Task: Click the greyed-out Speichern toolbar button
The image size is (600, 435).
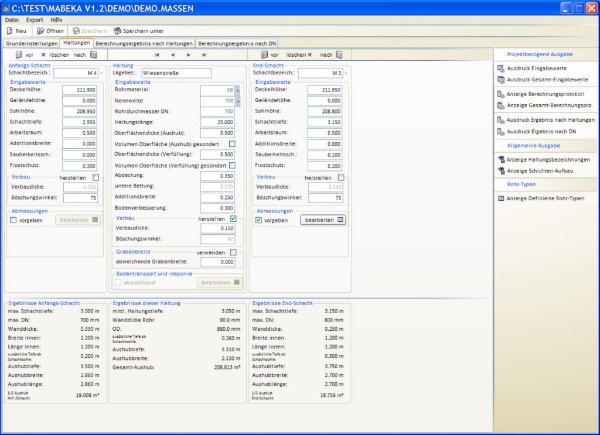Action: coord(90,31)
